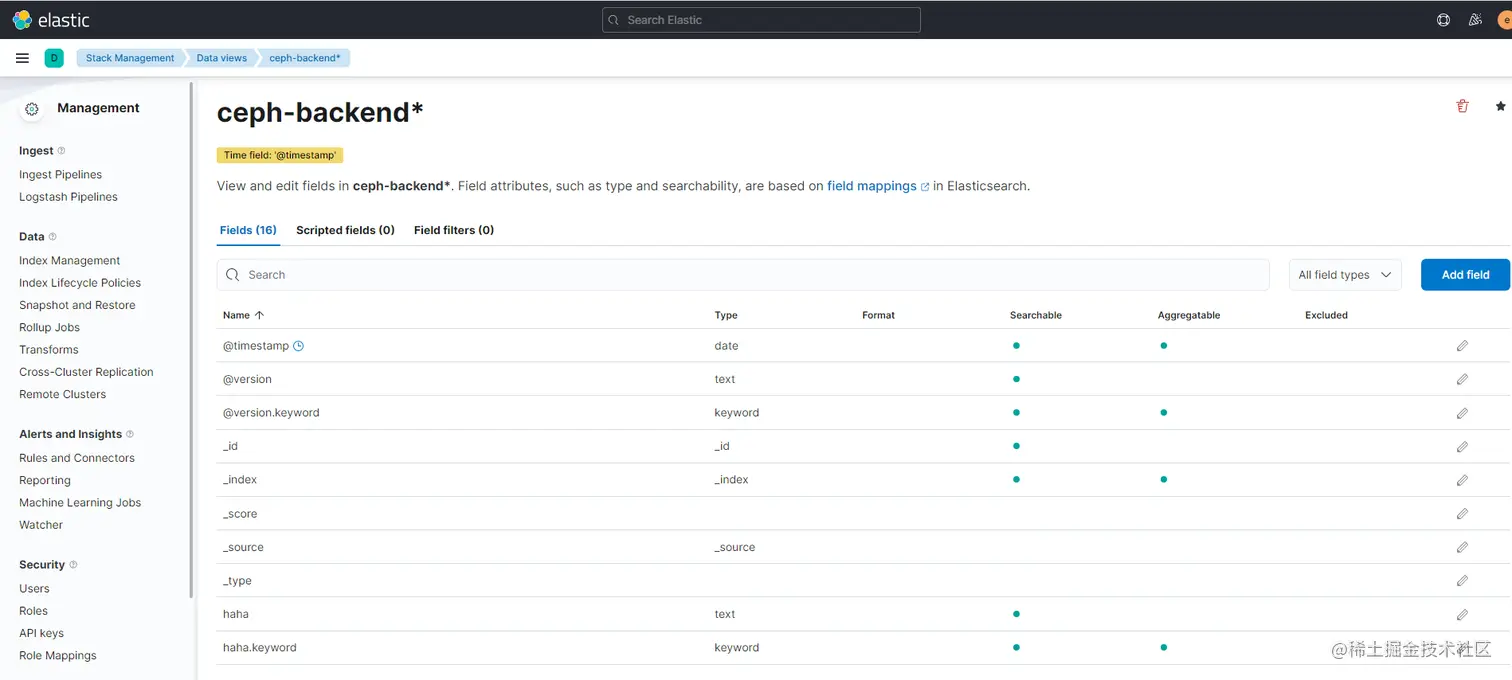Screen dimensions: 1512x680
Task: Open Users under Security
Action: click(x=34, y=589)
